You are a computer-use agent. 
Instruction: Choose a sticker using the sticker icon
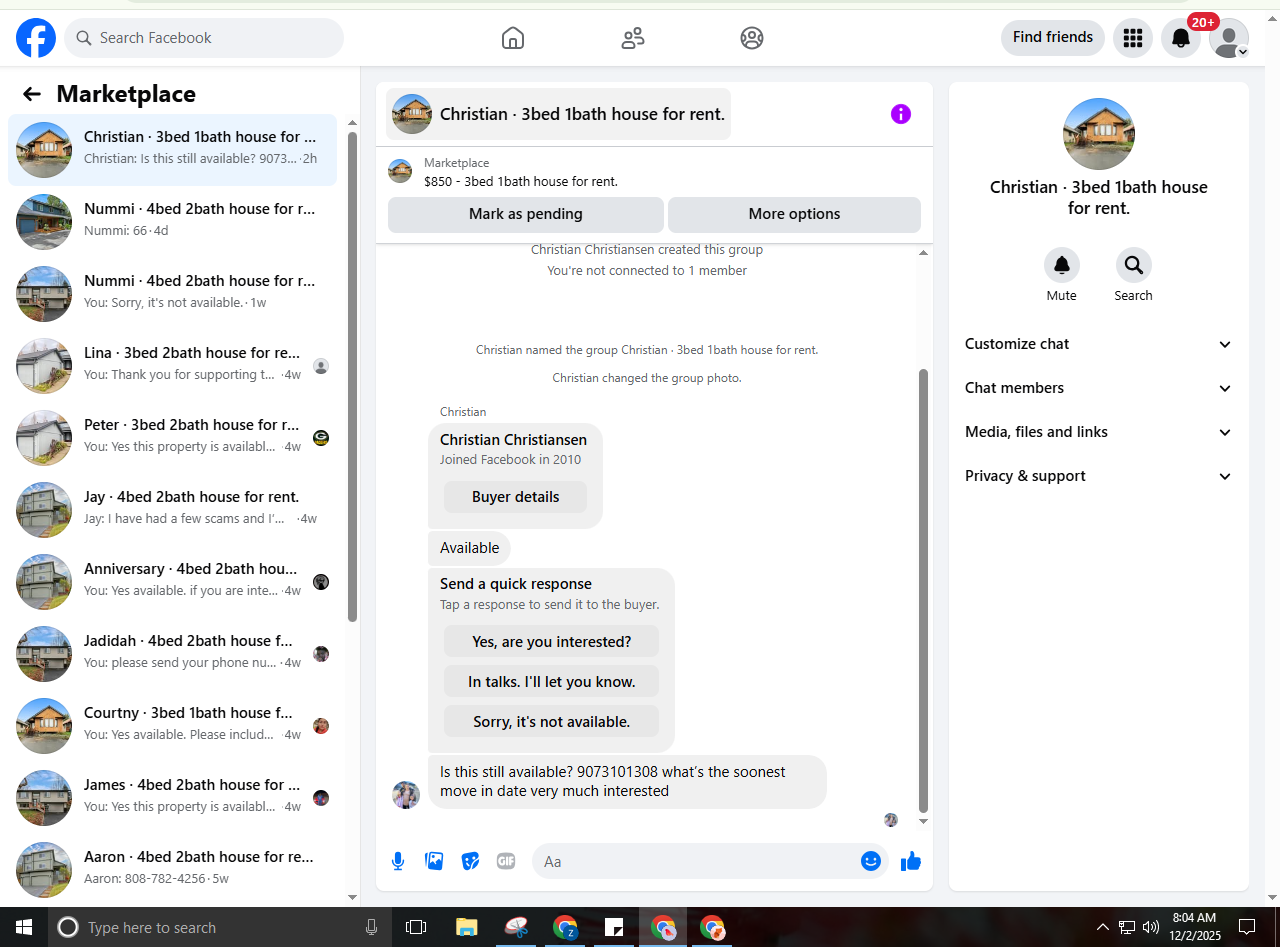click(470, 861)
